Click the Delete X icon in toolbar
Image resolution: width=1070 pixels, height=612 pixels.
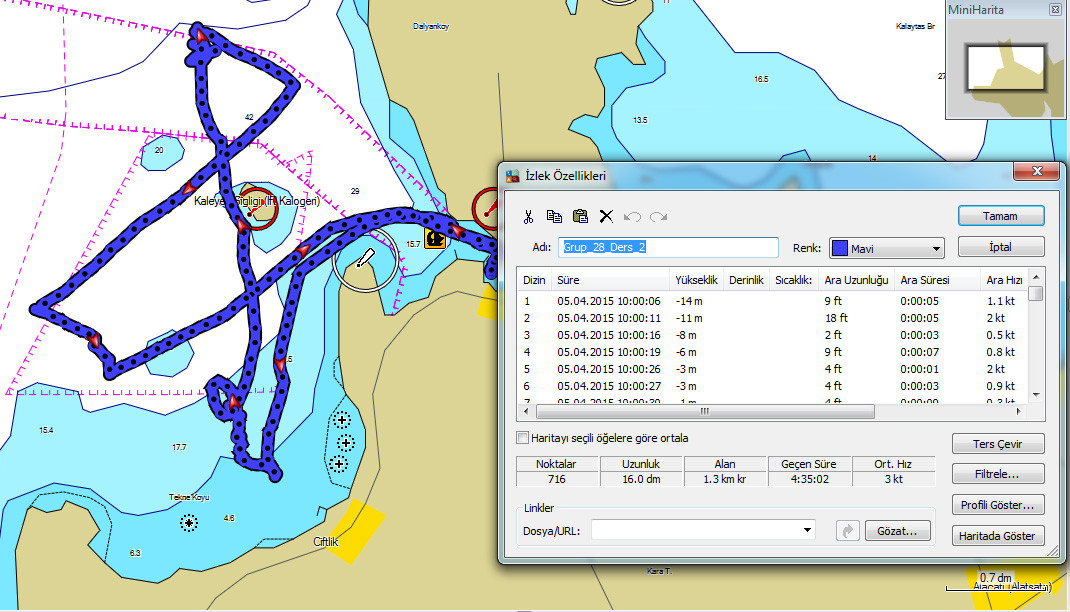pyautogui.click(x=606, y=217)
